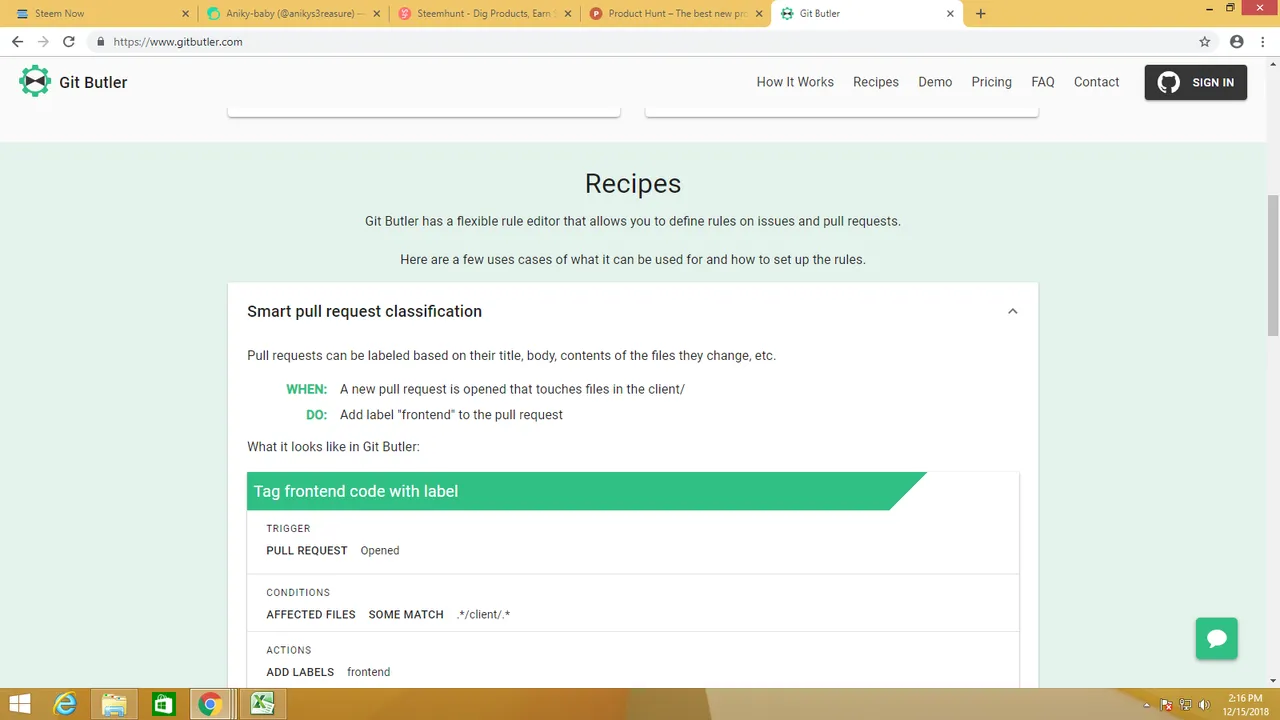The height and width of the screenshot is (720, 1280).
Task: Close the Aniky-baby tab
Action: 377,14
